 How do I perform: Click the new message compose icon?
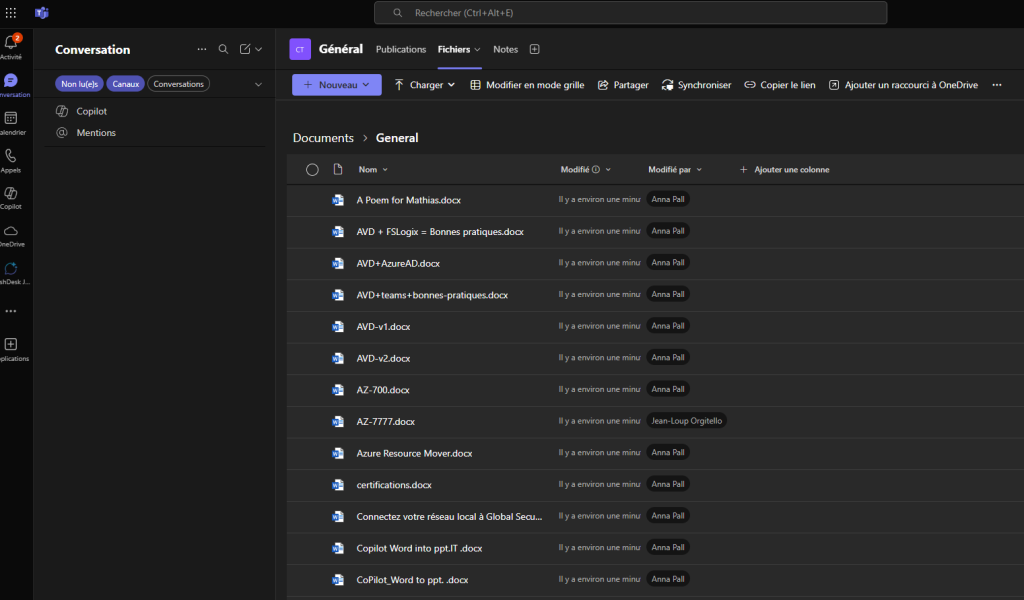[245, 49]
